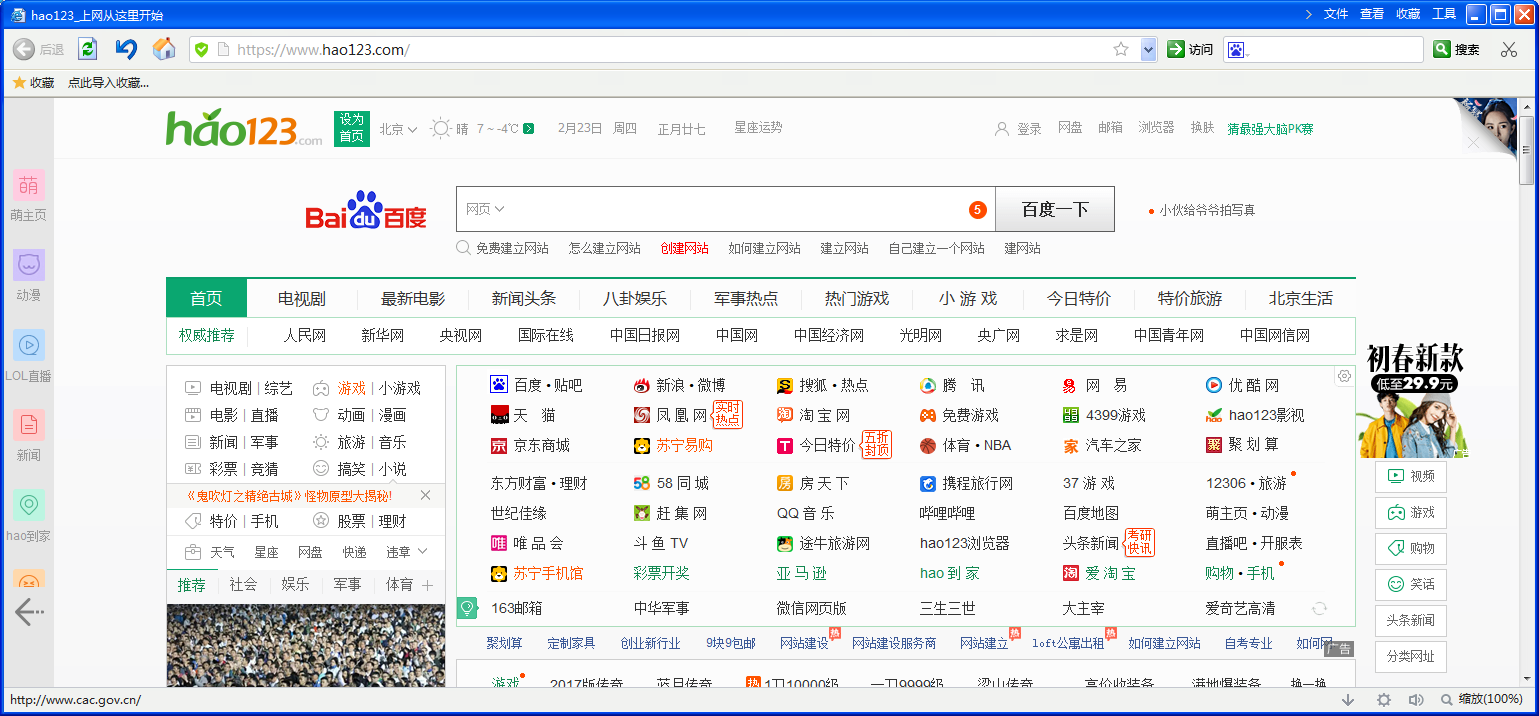Expand the address bar history dropdown arrow

(1148, 49)
